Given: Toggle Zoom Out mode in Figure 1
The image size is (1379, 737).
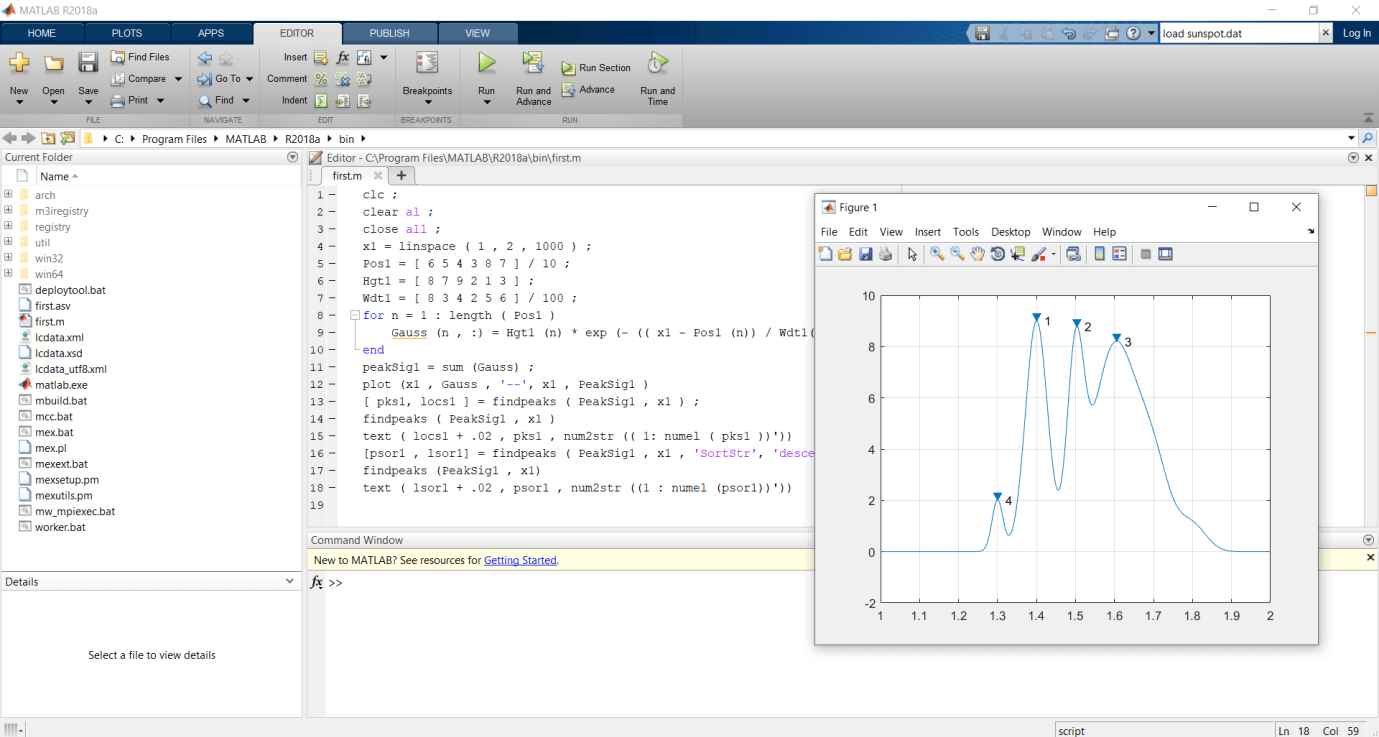Looking at the screenshot, I should [x=957, y=254].
